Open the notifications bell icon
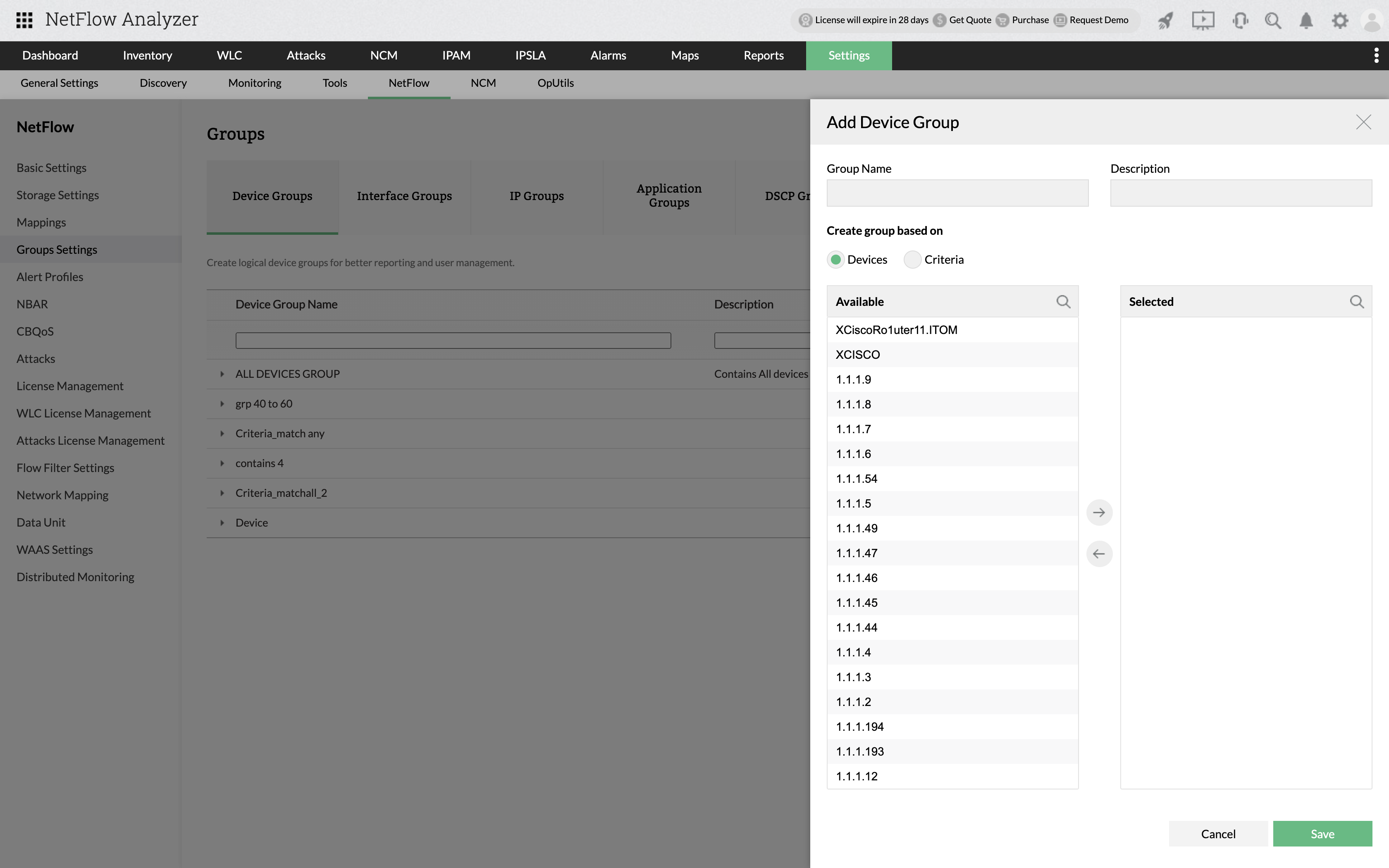1389x868 pixels. click(1306, 20)
